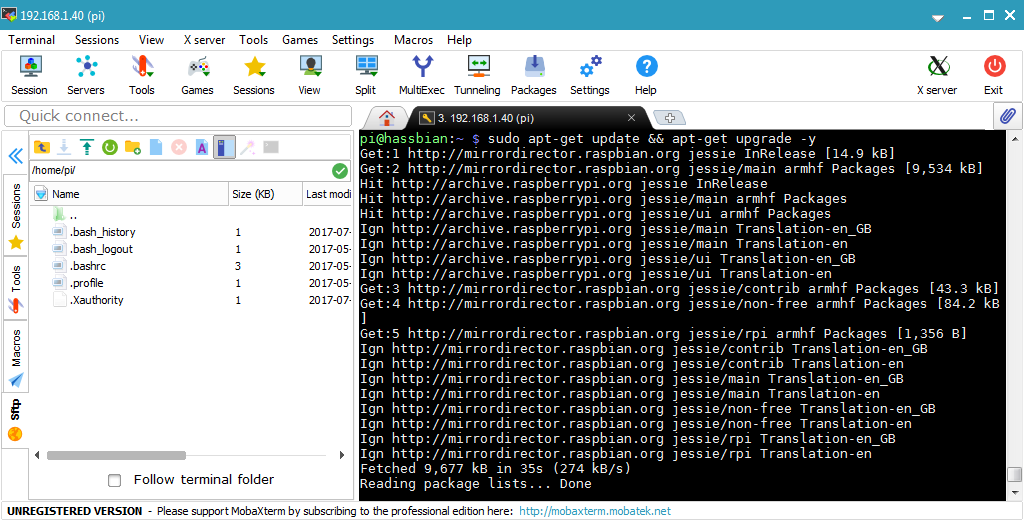Open the Macros menu in menu bar
Viewport: 1024px width, 521px height.
pyautogui.click(x=413, y=40)
